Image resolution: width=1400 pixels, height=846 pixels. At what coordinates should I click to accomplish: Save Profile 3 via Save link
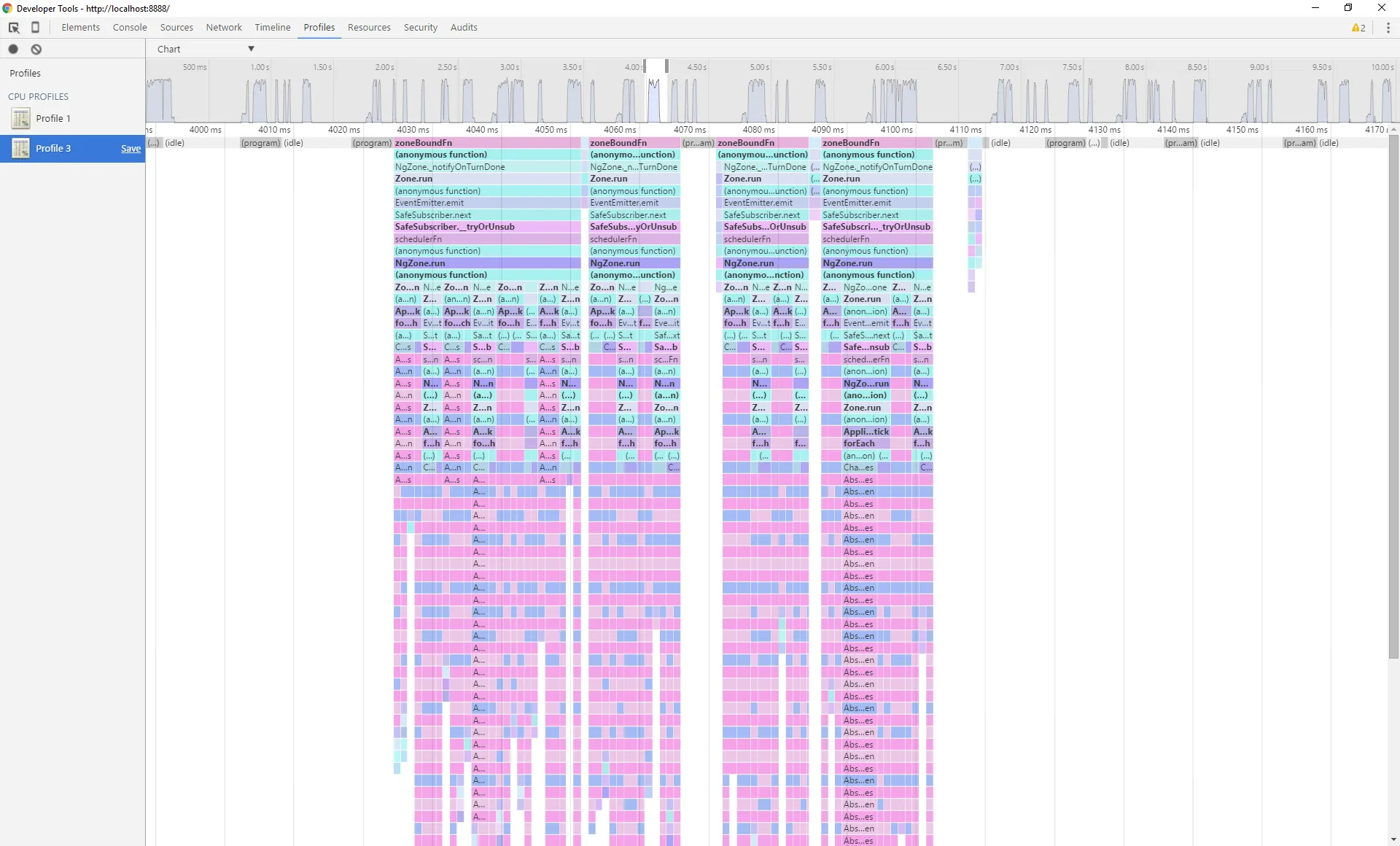click(x=131, y=149)
